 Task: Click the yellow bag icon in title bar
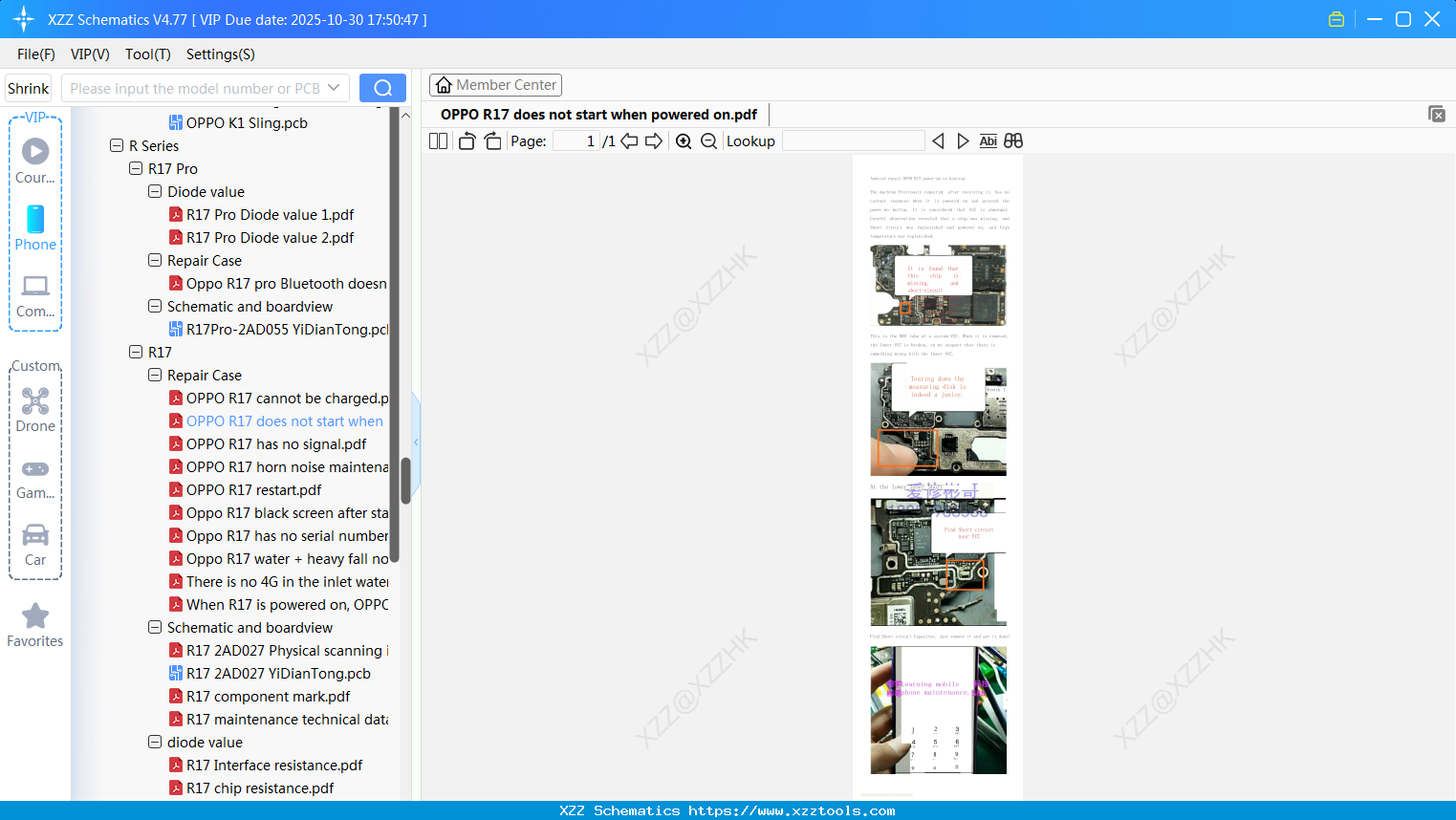point(1336,19)
